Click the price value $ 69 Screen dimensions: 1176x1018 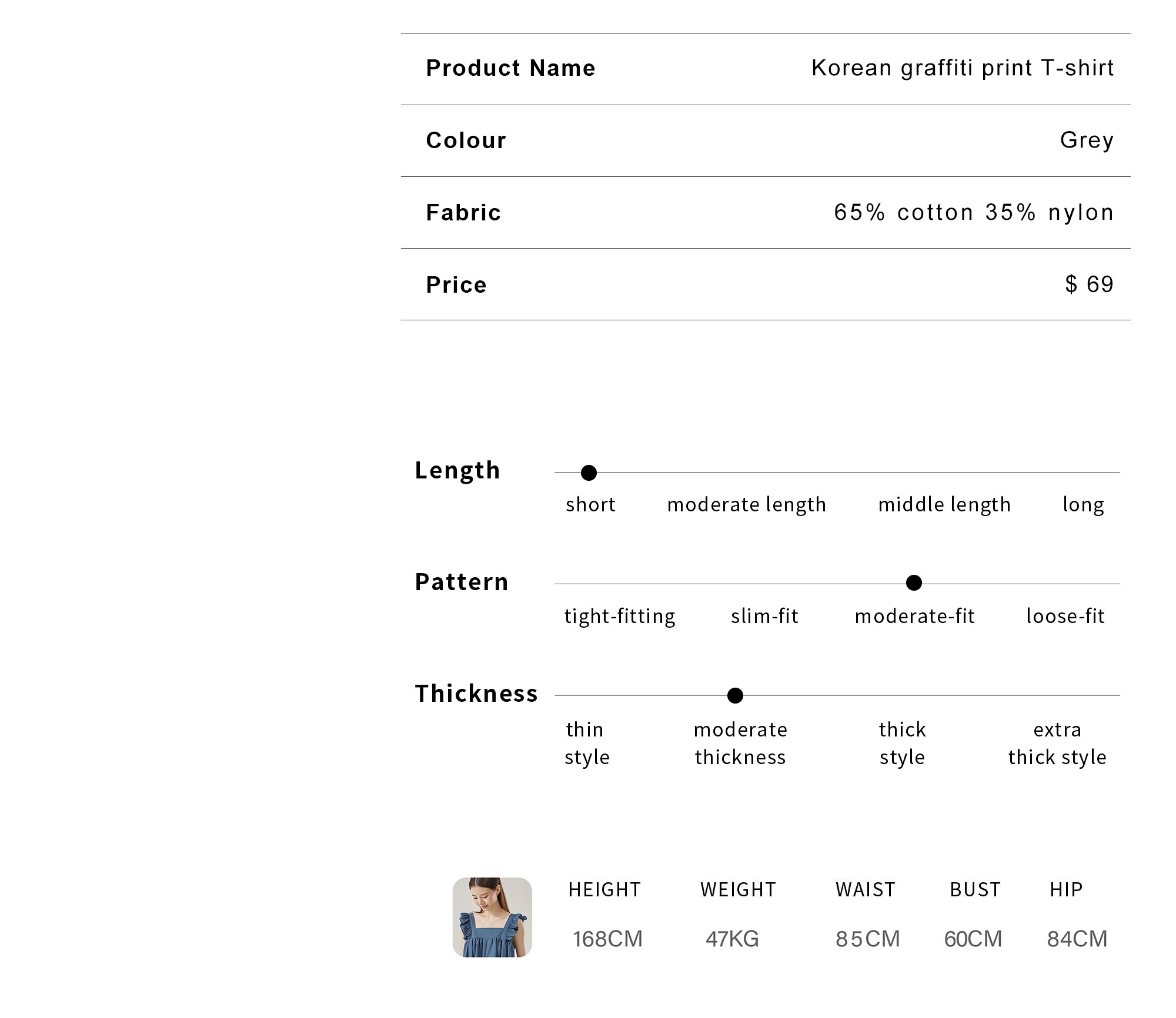tap(1089, 284)
